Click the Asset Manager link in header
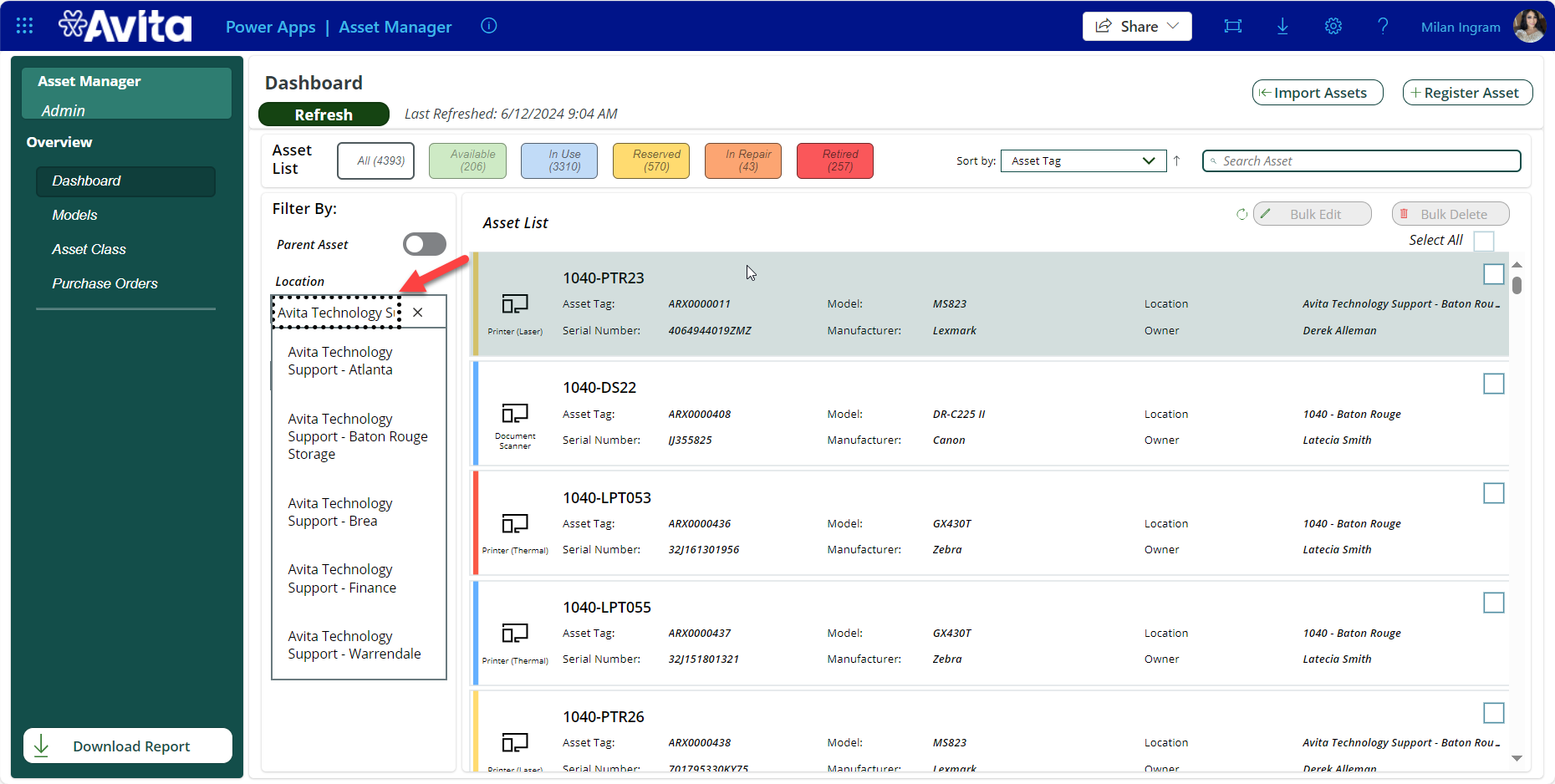 (395, 27)
